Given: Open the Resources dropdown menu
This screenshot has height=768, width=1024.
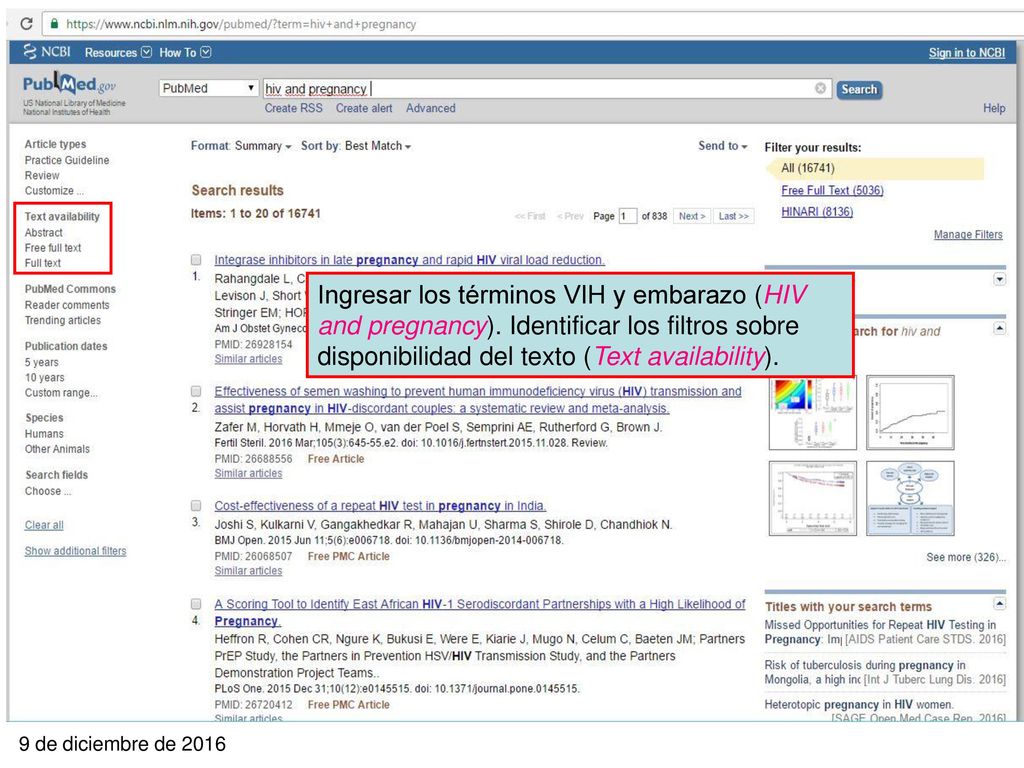Looking at the screenshot, I should click(x=118, y=52).
